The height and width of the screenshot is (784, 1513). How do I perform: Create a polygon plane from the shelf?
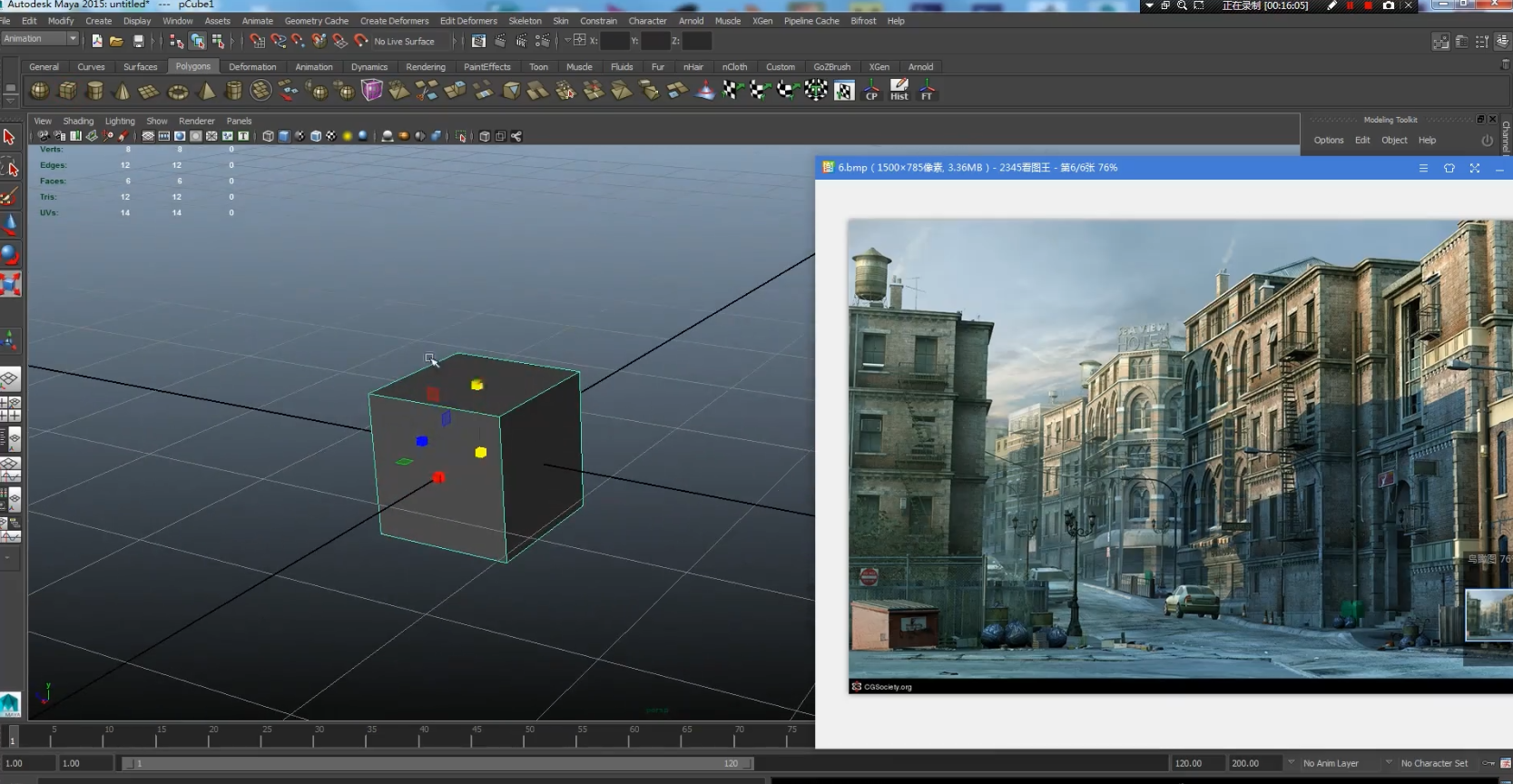pyautogui.click(x=150, y=91)
